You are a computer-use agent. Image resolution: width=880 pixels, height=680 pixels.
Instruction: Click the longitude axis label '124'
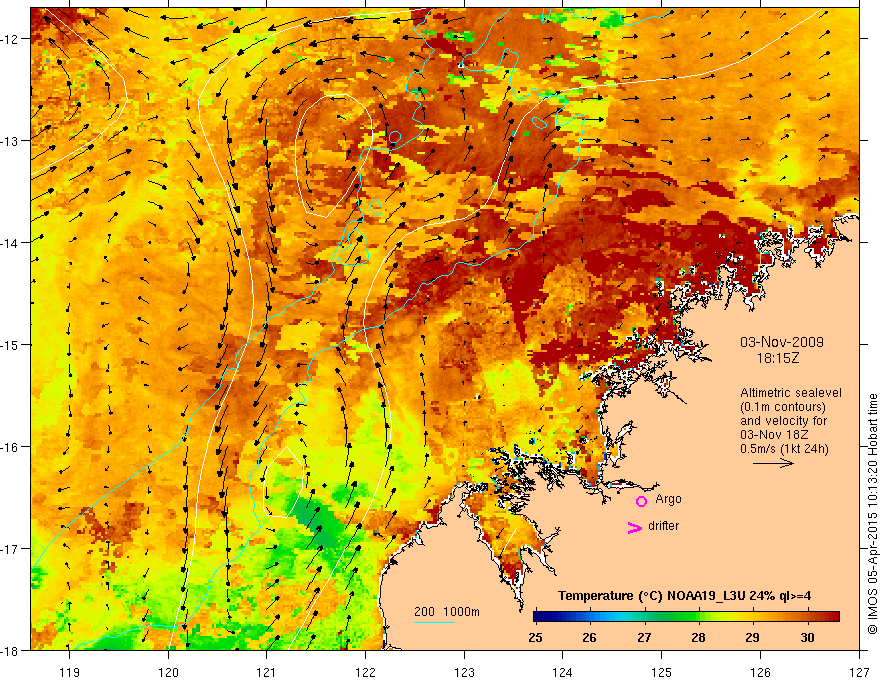point(562,672)
